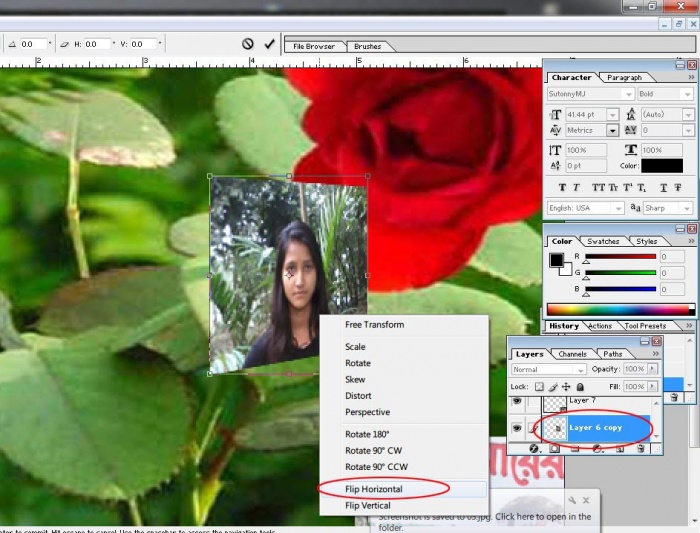
Task: Apply faux bold text style
Action: pos(562,187)
